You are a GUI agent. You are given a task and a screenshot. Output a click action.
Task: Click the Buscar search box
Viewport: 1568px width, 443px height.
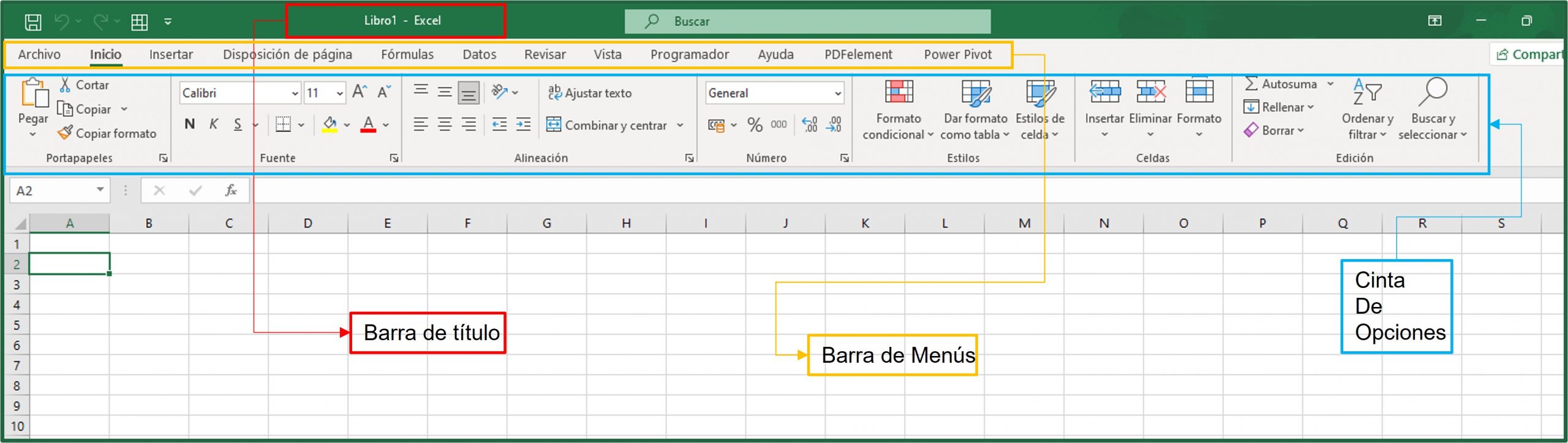[807, 21]
